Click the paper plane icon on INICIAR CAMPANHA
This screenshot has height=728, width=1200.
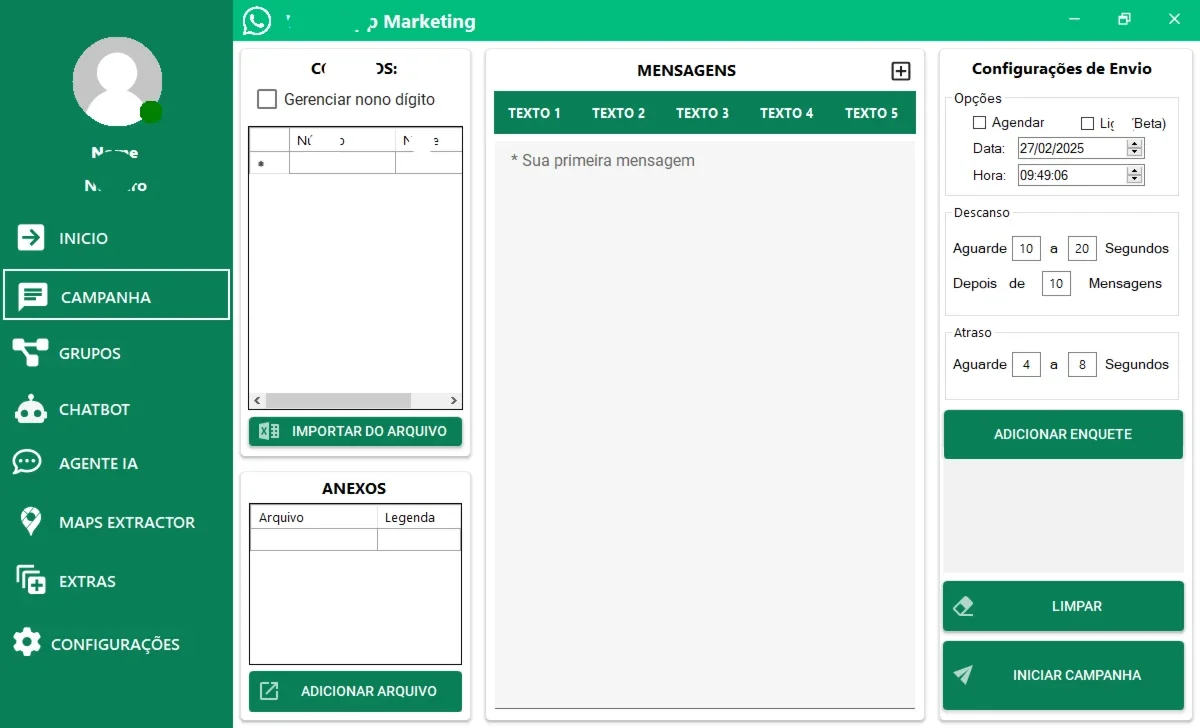tap(963, 675)
